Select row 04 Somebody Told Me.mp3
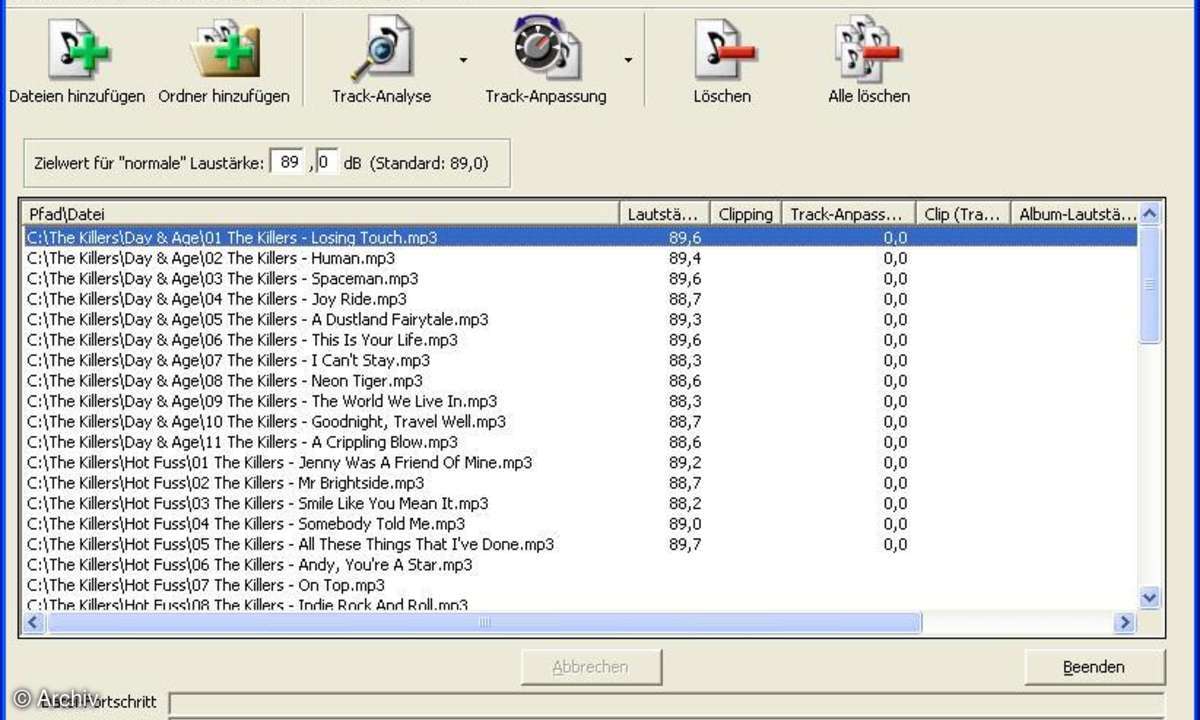Screen dimensions: 1200x720 coord(579,524)
